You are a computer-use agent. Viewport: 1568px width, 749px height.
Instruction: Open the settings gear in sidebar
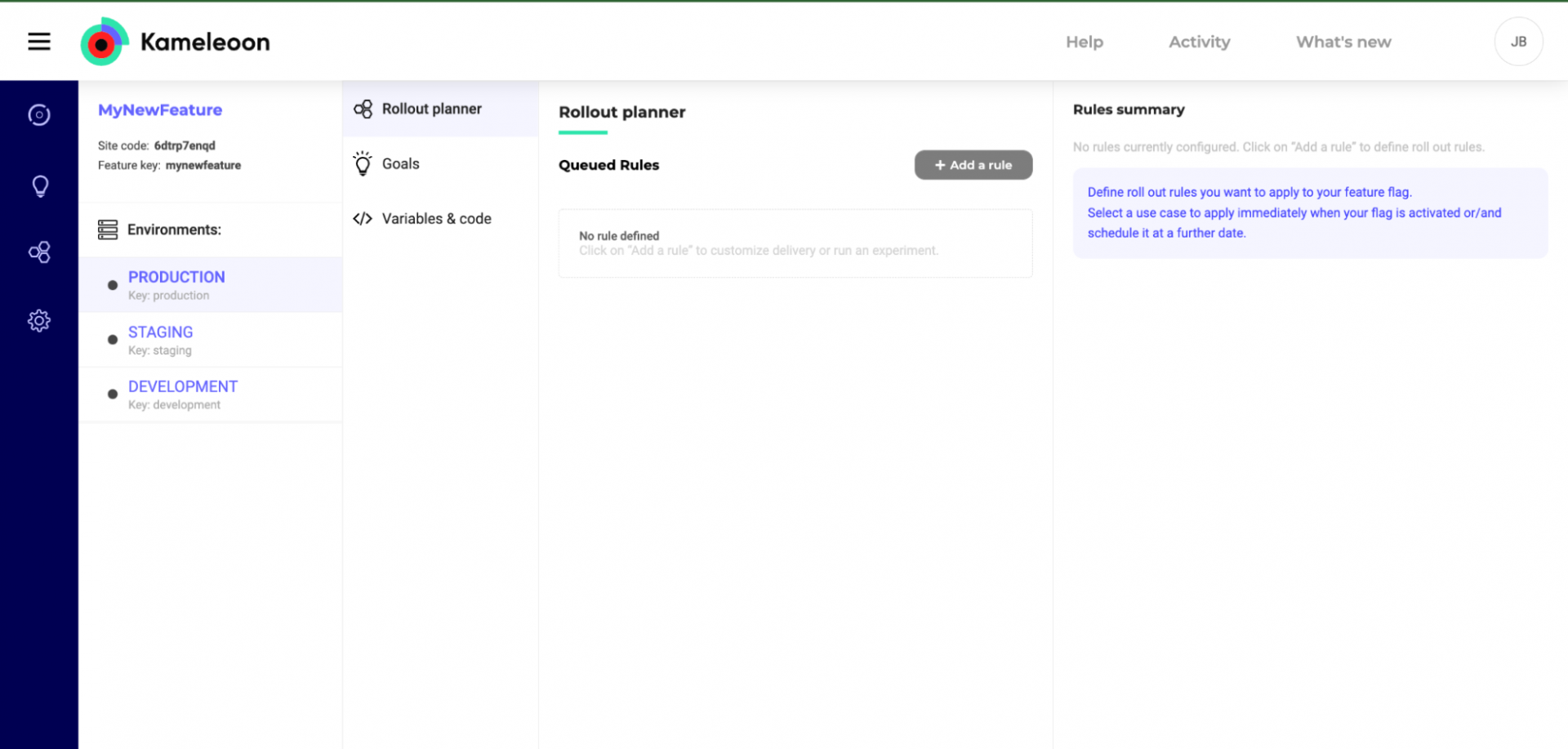tap(39, 321)
